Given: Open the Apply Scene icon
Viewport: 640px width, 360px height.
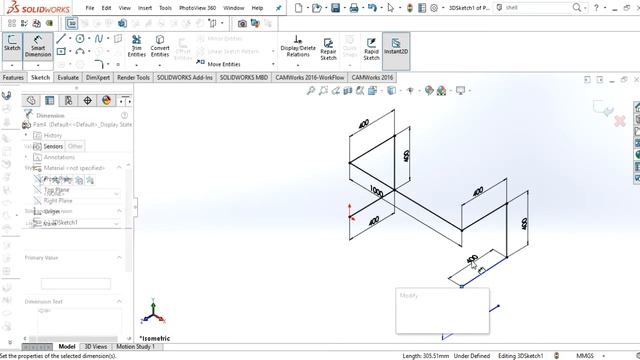Looking at the screenshot, I should click(x=441, y=91).
